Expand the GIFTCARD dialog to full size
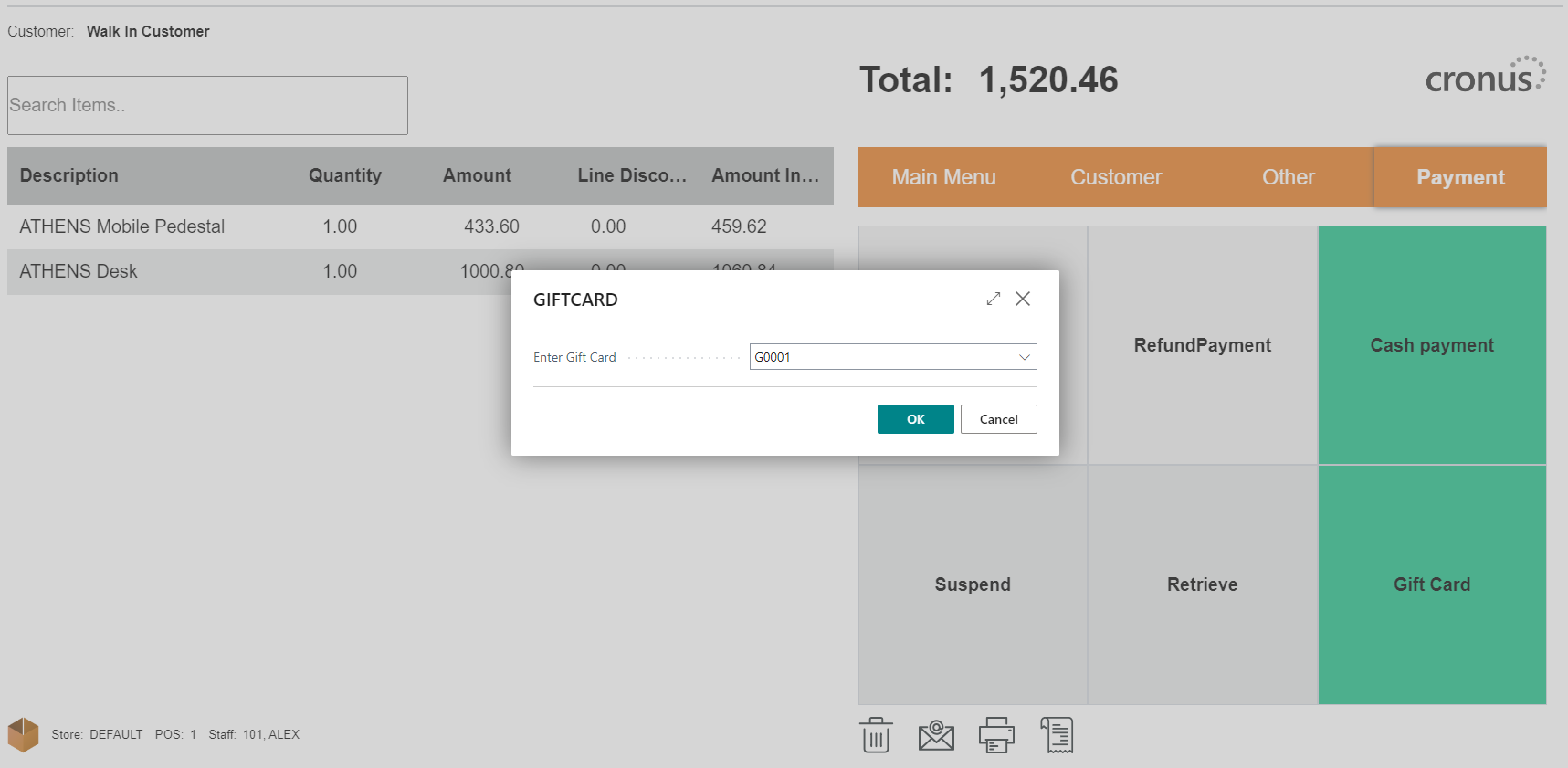Image resolution: width=1568 pixels, height=768 pixels. [994, 299]
